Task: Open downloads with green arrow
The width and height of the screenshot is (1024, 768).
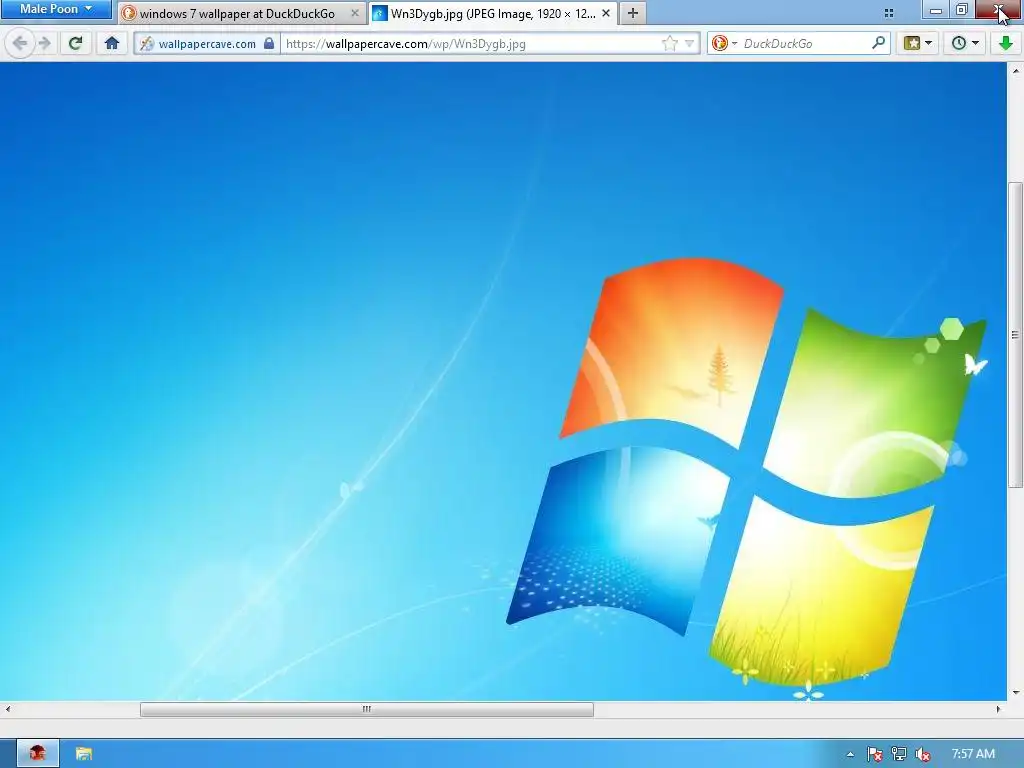Action: click(x=1006, y=44)
